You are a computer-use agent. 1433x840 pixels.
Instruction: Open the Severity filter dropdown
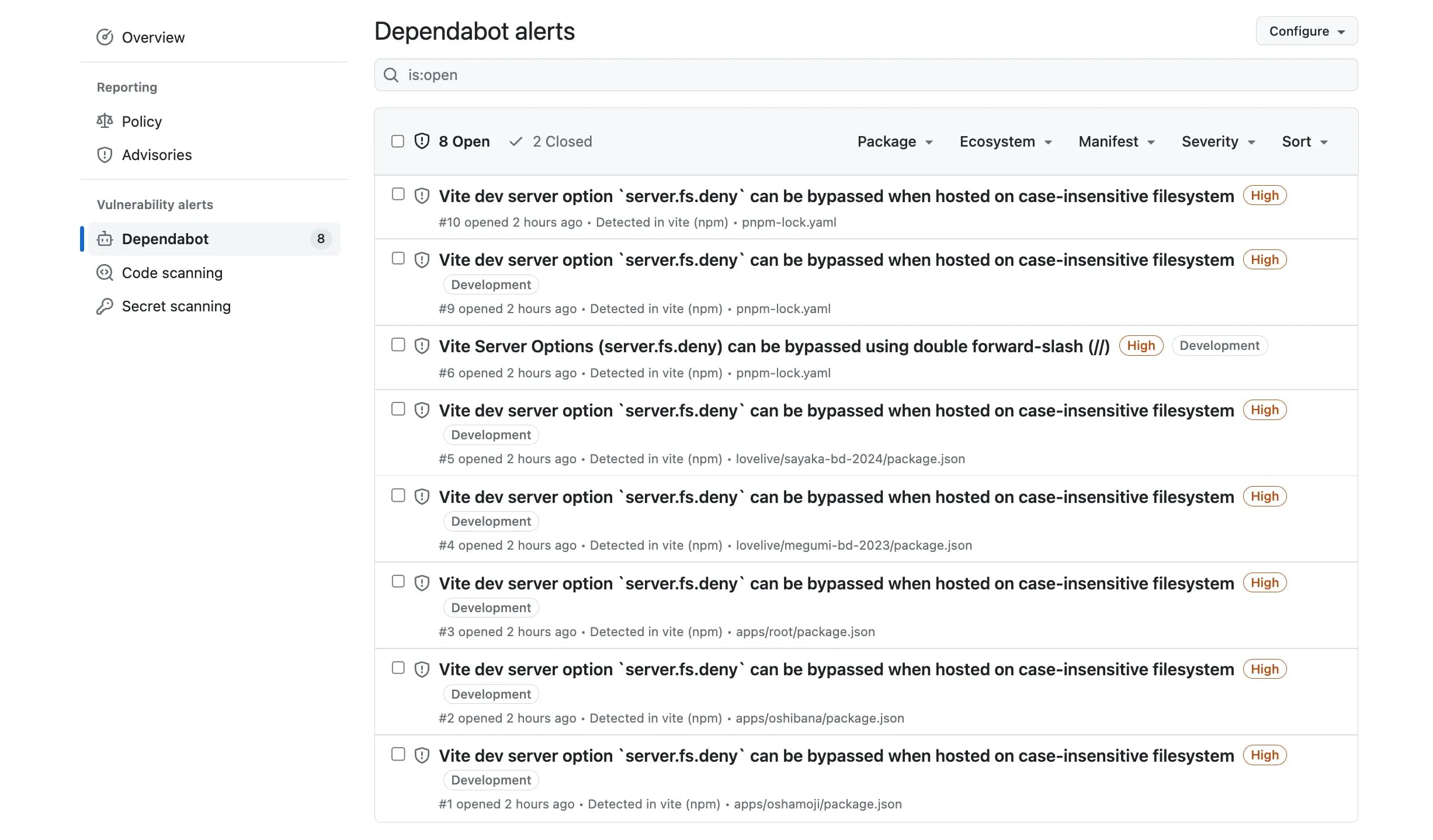[1218, 141]
